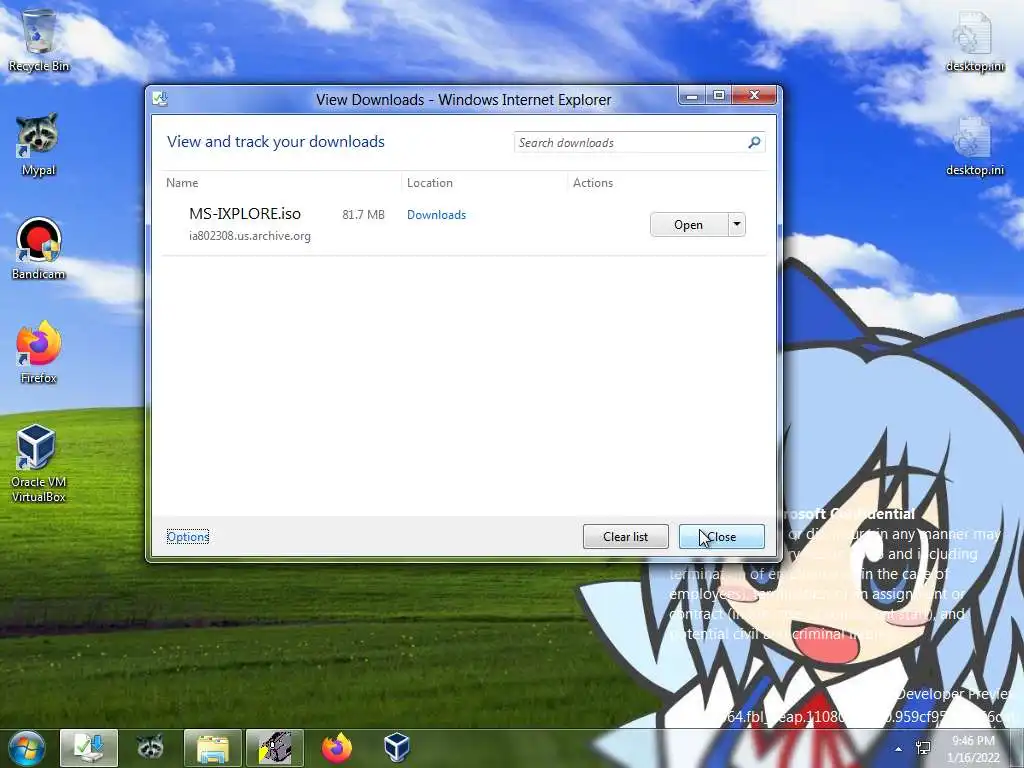Maximize the View Downloads window
The height and width of the screenshot is (768, 1024).
(x=719, y=96)
